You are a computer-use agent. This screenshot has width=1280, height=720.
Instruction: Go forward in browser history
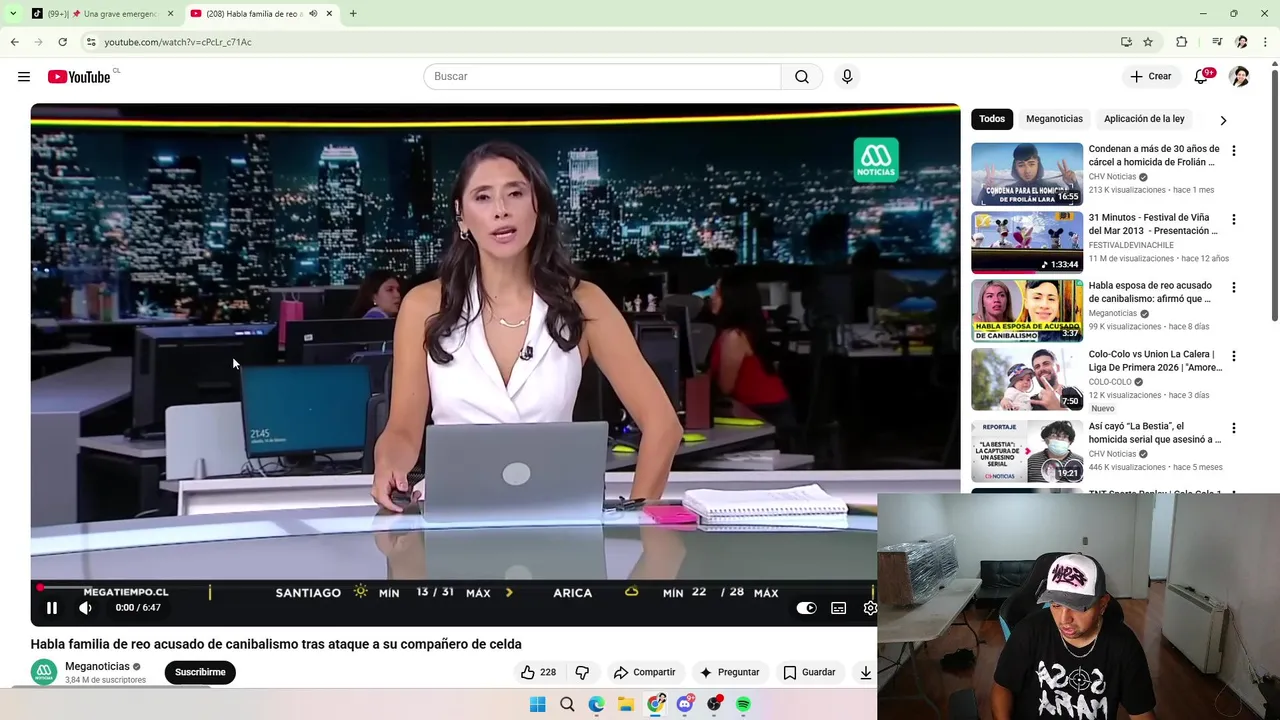(38, 42)
